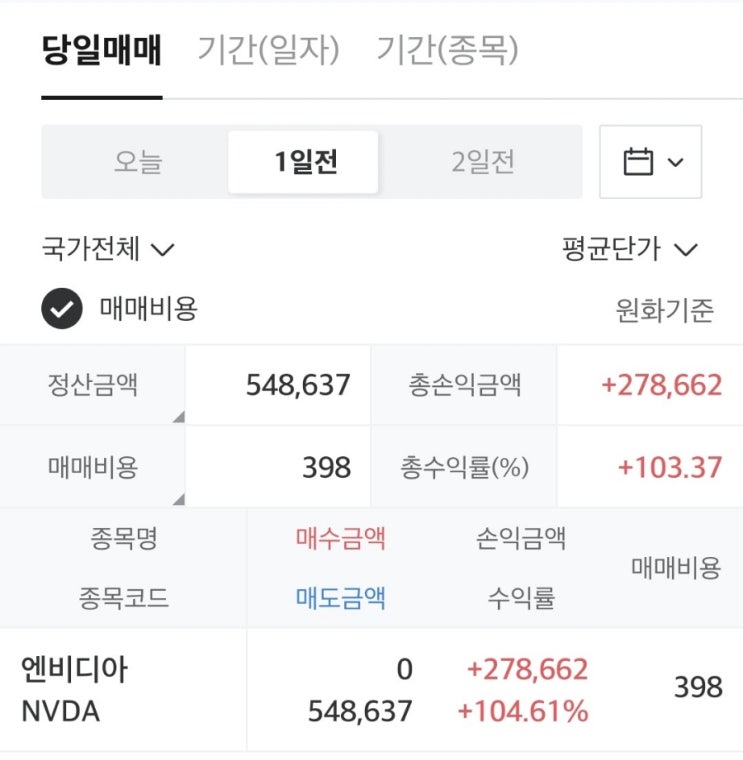Click the 매도금액 column header
This screenshot has width=743, height=760.
coord(341,598)
